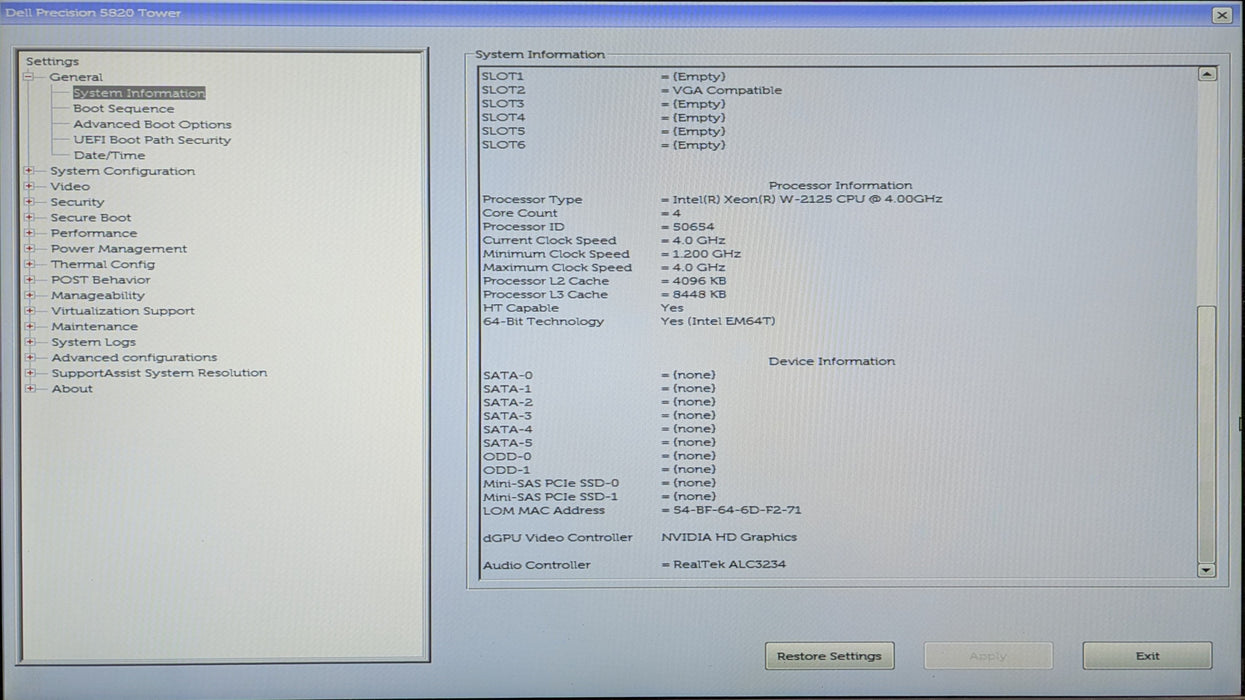Open the Boot Sequence page
The width and height of the screenshot is (1245, 700).
coord(123,109)
